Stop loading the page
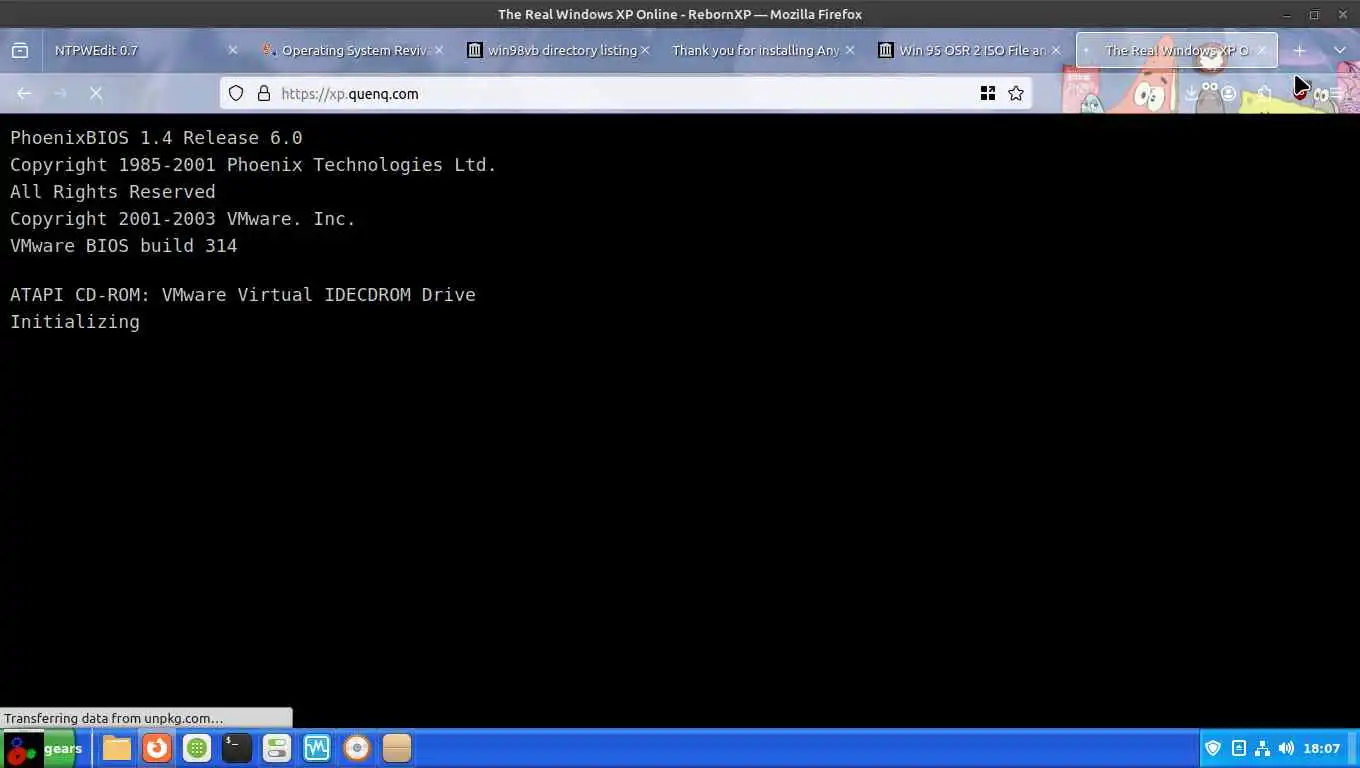This screenshot has height=768, width=1360. (x=96, y=93)
